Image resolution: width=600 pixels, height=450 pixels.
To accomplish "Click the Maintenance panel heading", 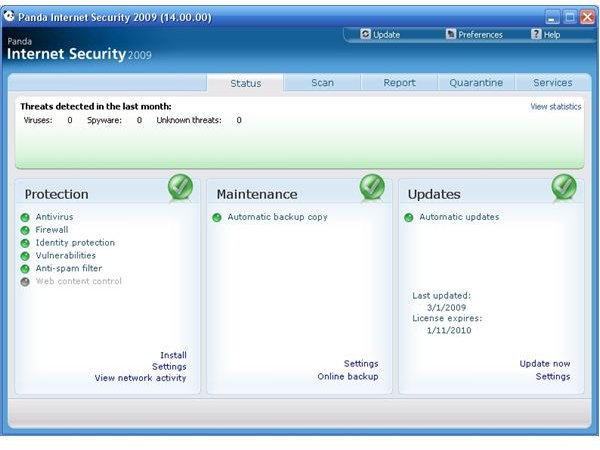I will pyautogui.click(x=257, y=194).
